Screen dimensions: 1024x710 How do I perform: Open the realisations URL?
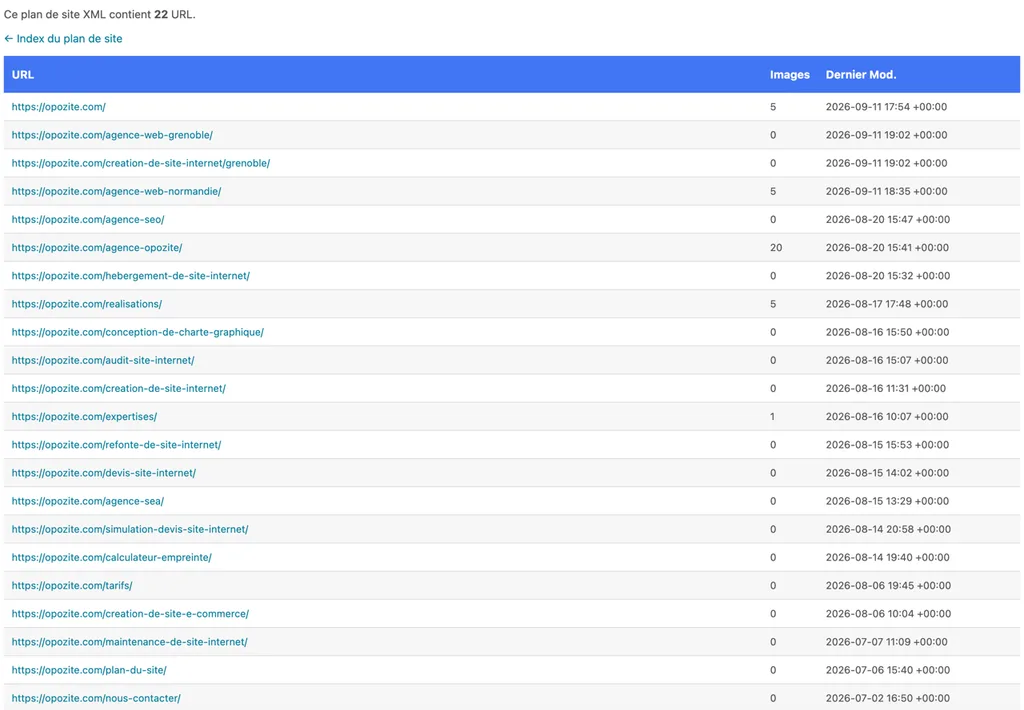pos(87,303)
